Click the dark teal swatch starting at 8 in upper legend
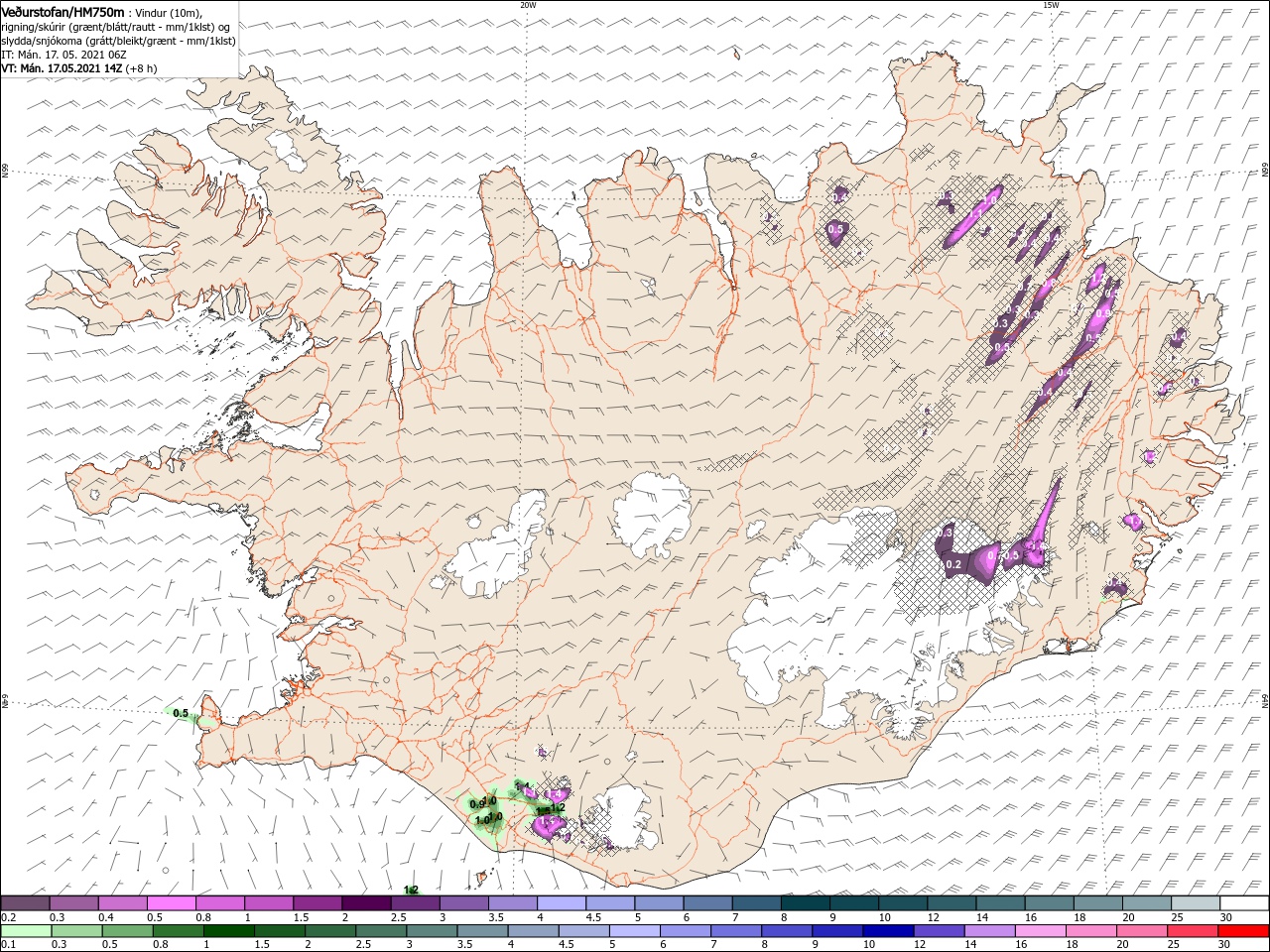This screenshot has height=952, width=1270. click(x=806, y=903)
